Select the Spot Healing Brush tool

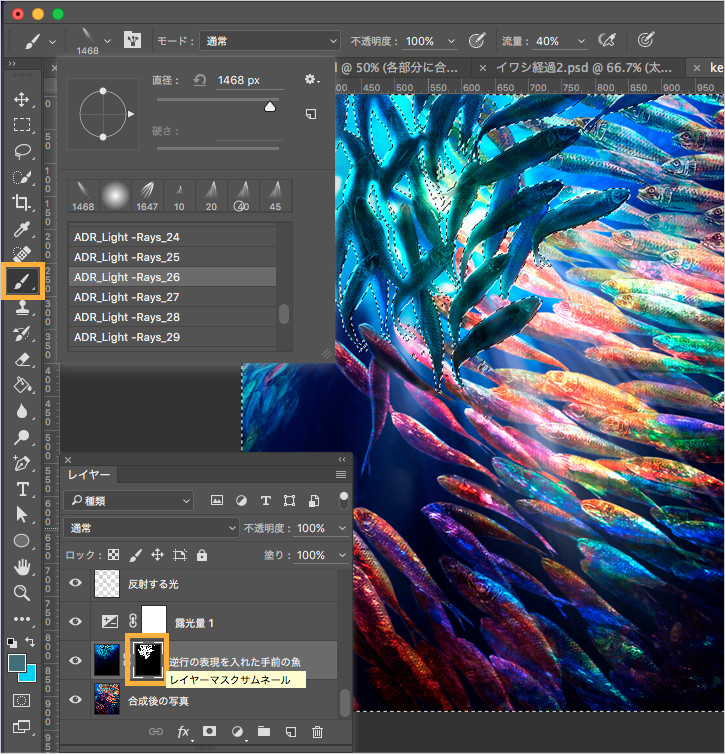coord(21,253)
